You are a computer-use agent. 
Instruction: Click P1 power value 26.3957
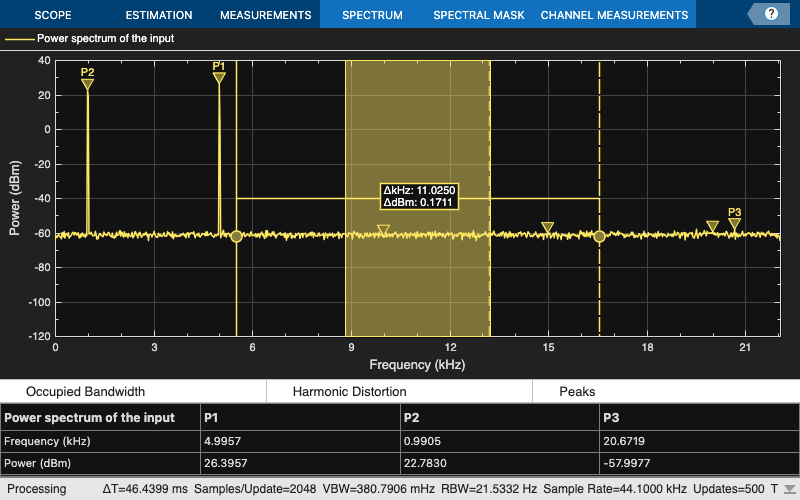[226, 463]
